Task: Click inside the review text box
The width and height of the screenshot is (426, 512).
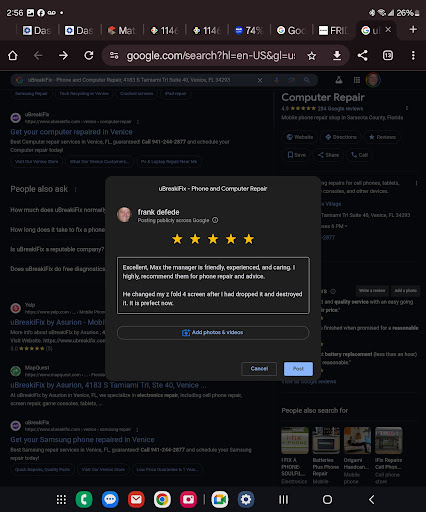Action: (213, 285)
